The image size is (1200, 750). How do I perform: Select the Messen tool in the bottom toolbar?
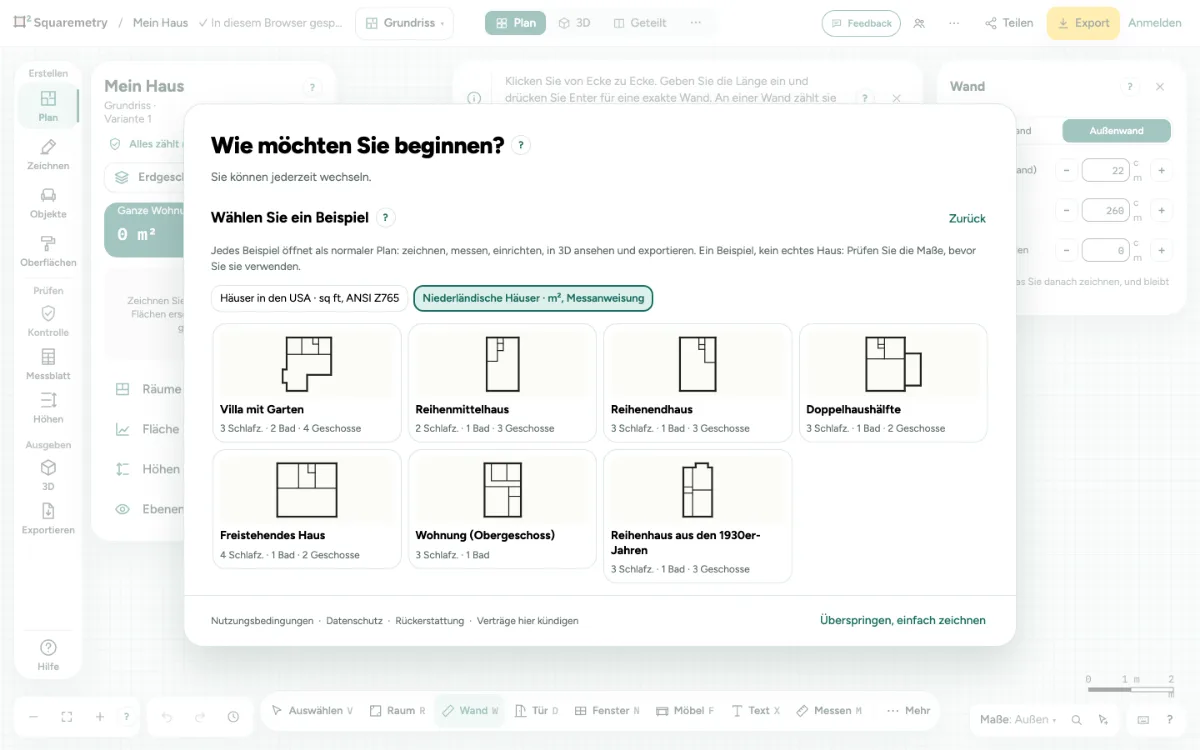coord(829,711)
